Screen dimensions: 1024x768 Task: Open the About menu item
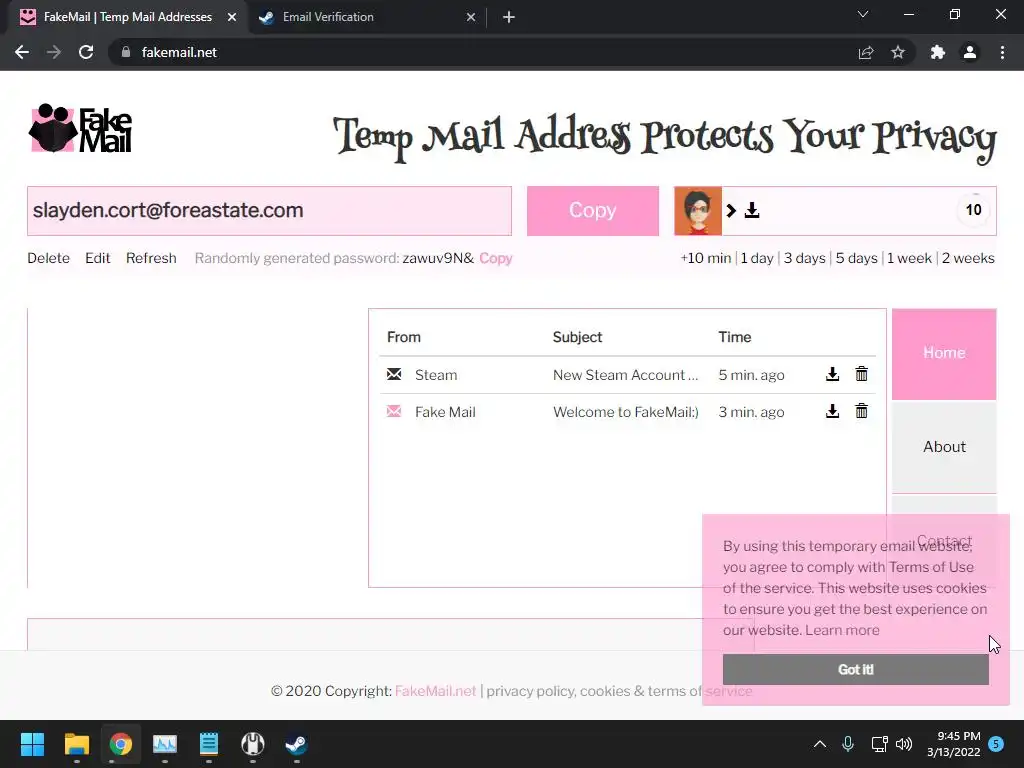pyautogui.click(x=944, y=447)
